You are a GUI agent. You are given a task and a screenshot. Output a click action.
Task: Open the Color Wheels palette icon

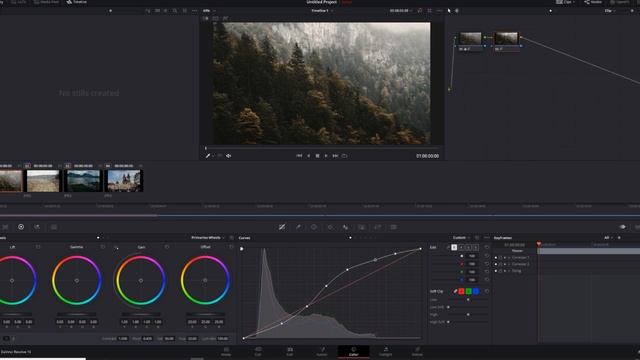tap(21, 227)
